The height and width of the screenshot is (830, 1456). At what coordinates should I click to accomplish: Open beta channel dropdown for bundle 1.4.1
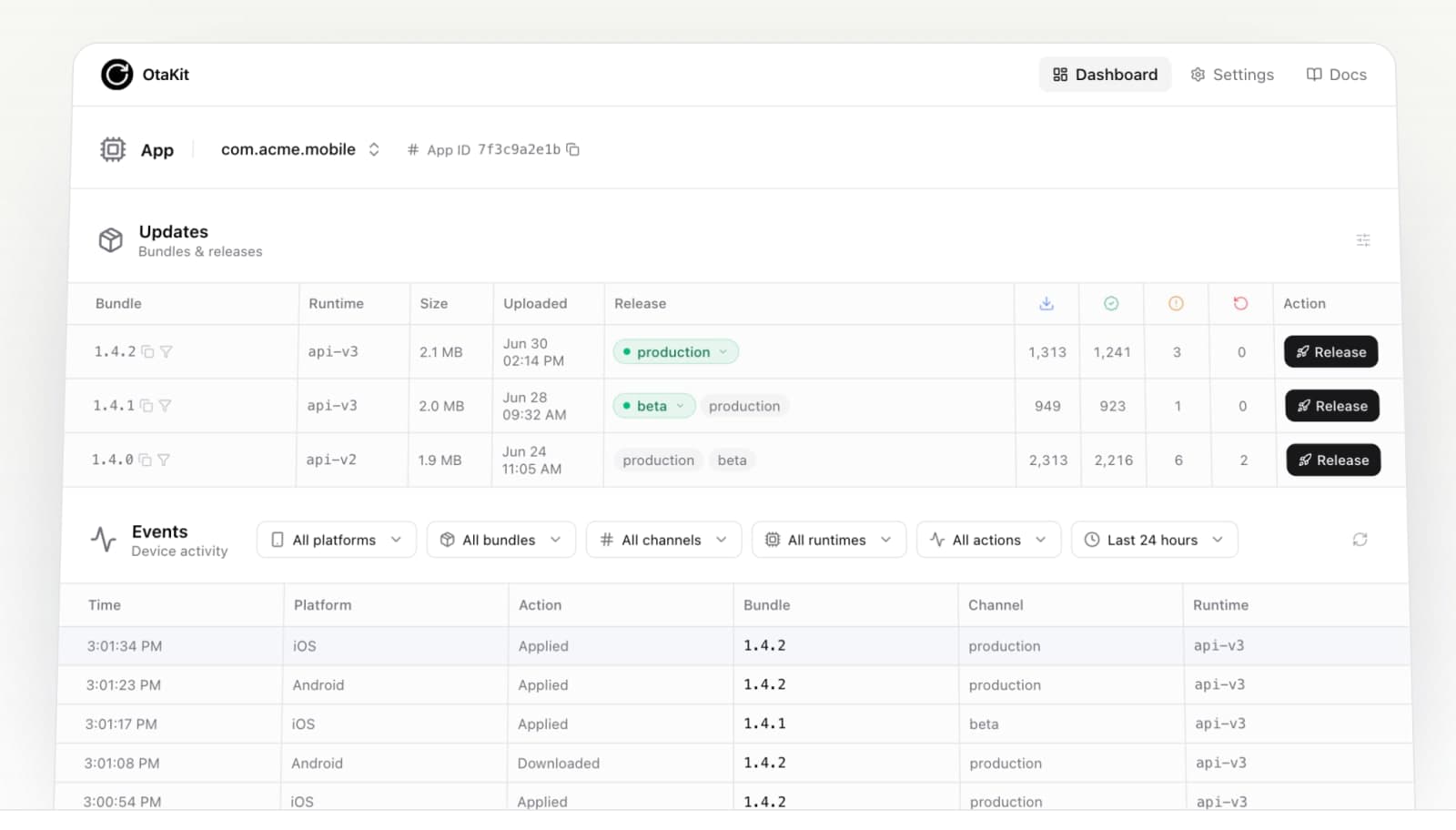click(x=654, y=406)
